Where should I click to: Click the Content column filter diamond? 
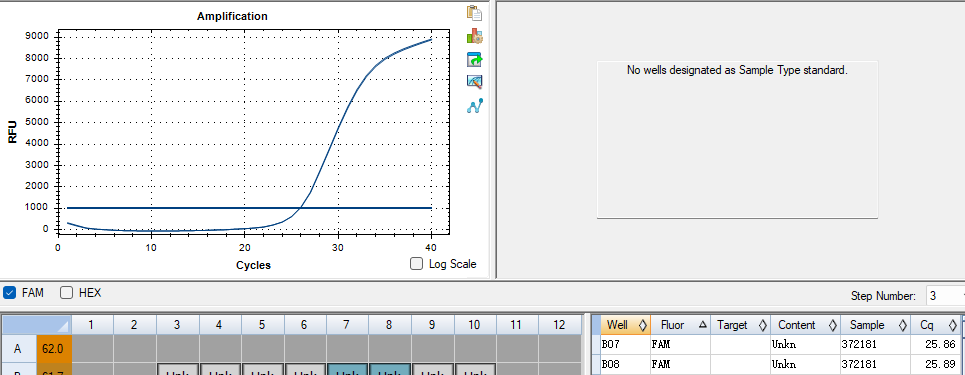(833, 325)
